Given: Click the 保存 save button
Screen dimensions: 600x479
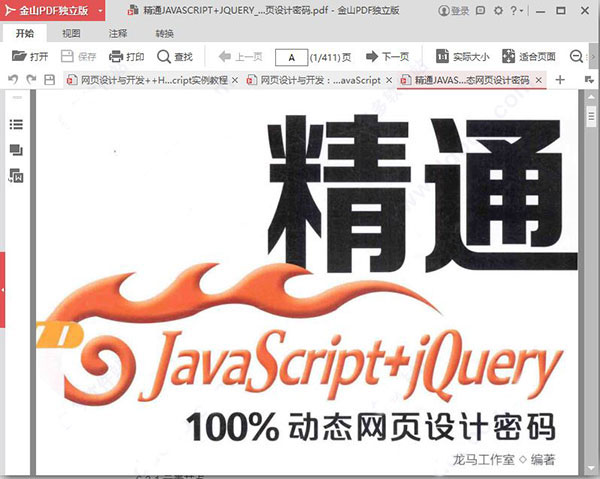Looking at the screenshot, I should point(78,57).
